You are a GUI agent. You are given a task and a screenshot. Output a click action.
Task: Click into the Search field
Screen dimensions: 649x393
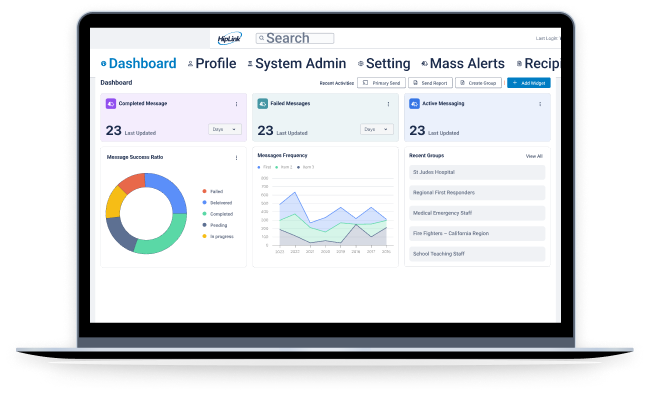[295, 39]
